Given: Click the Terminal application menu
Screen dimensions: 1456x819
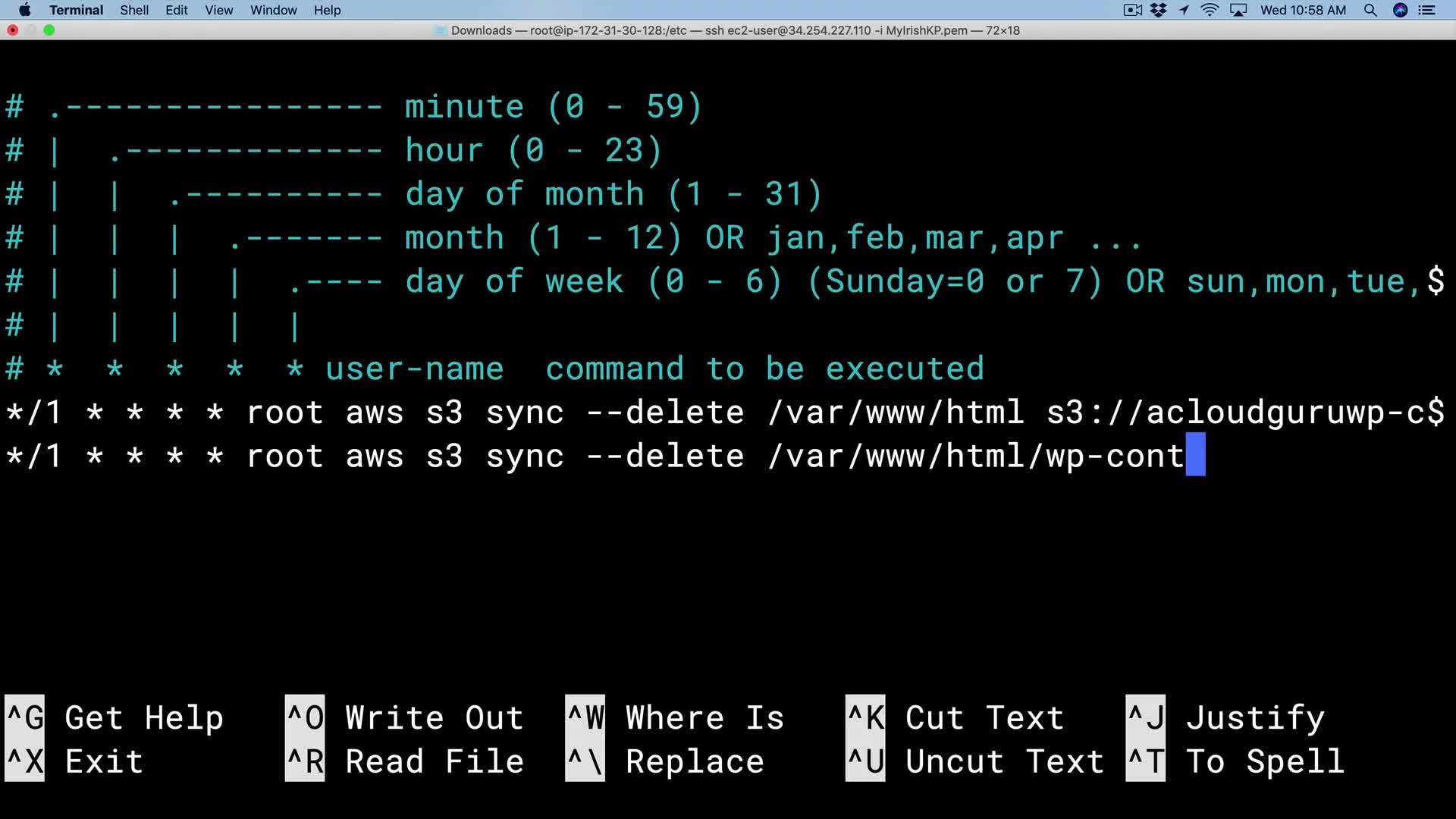Looking at the screenshot, I should click(76, 10).
